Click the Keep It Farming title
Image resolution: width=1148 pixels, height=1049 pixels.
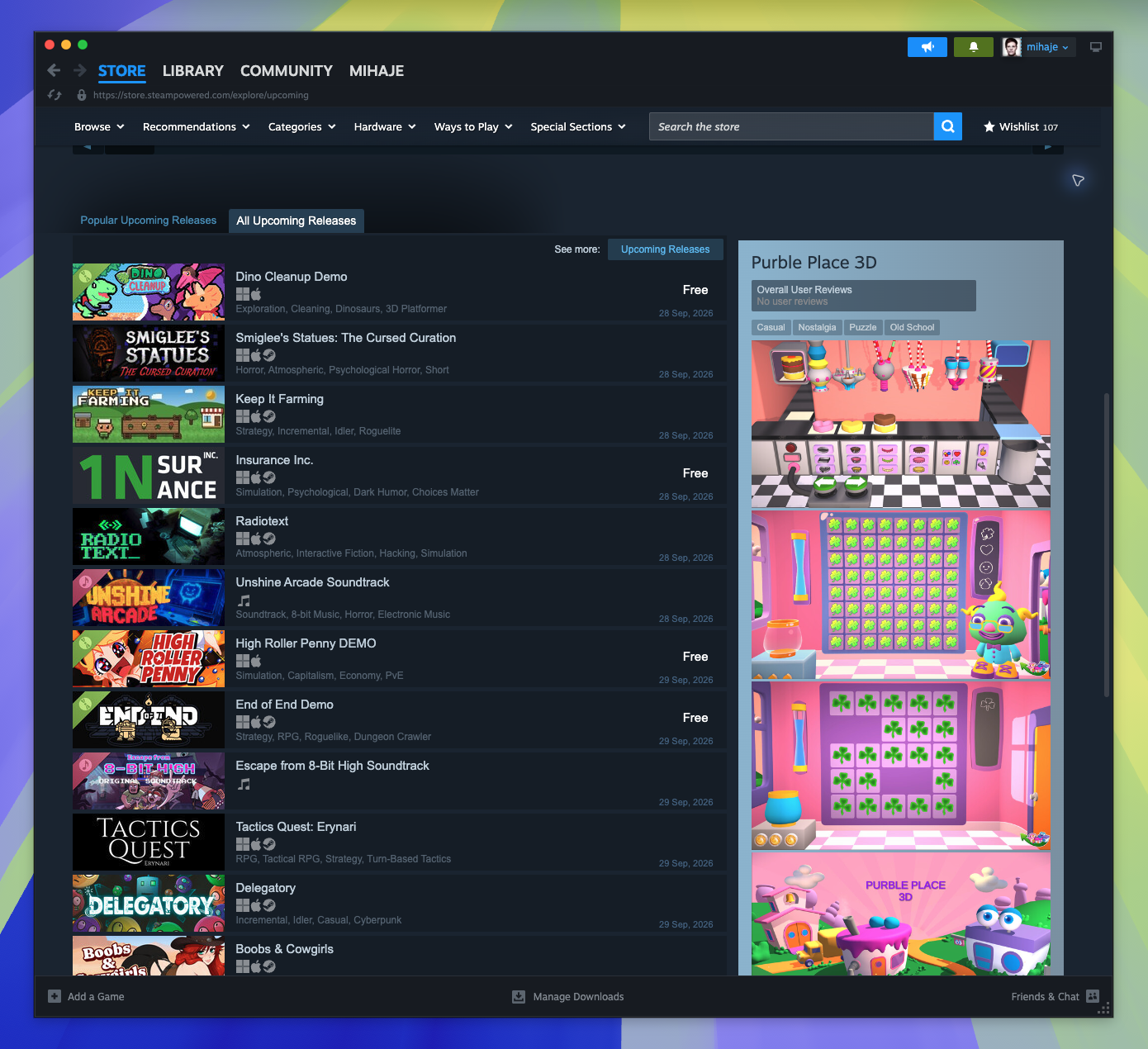click(x=279, y=399)
